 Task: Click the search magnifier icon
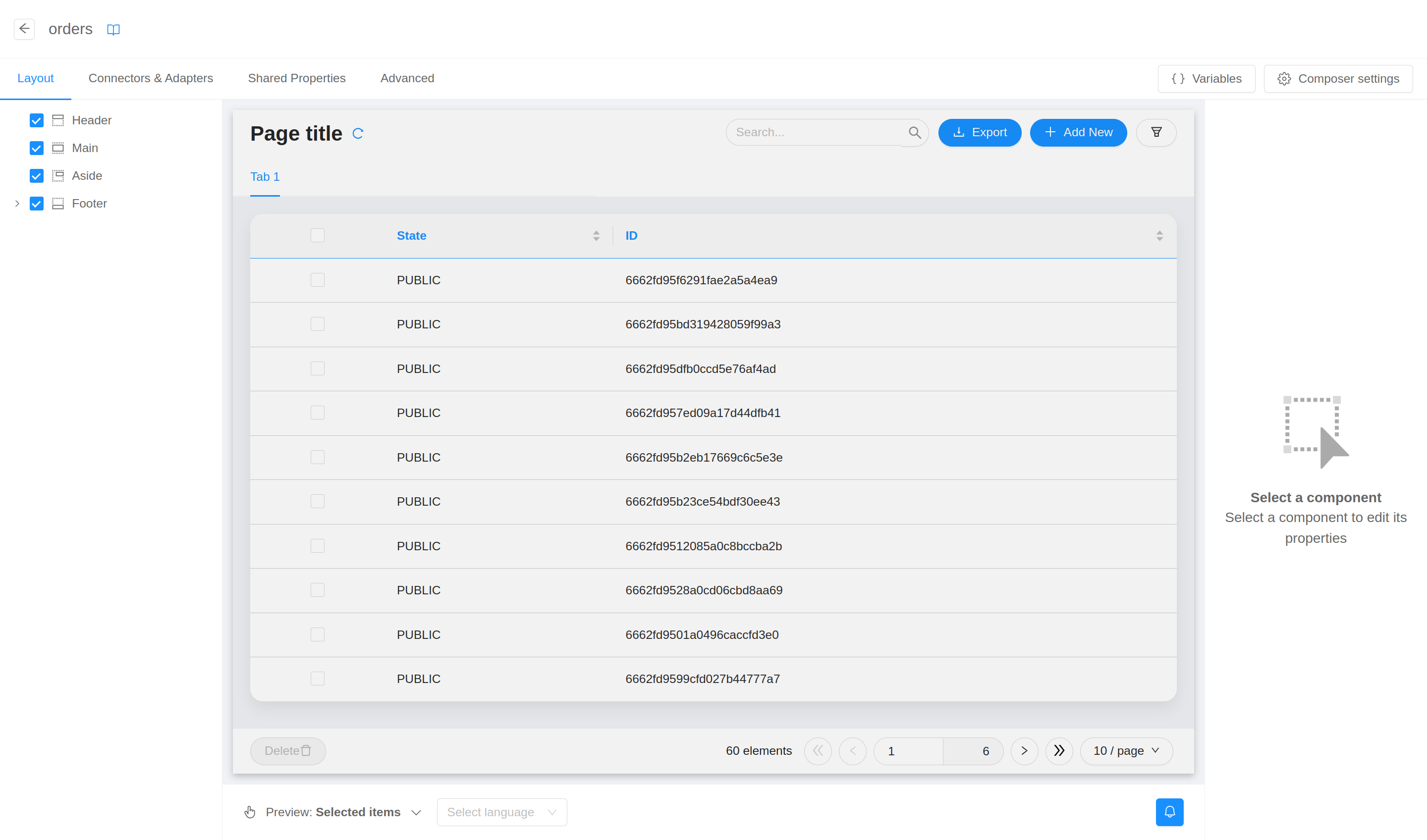tap(915, 132)
